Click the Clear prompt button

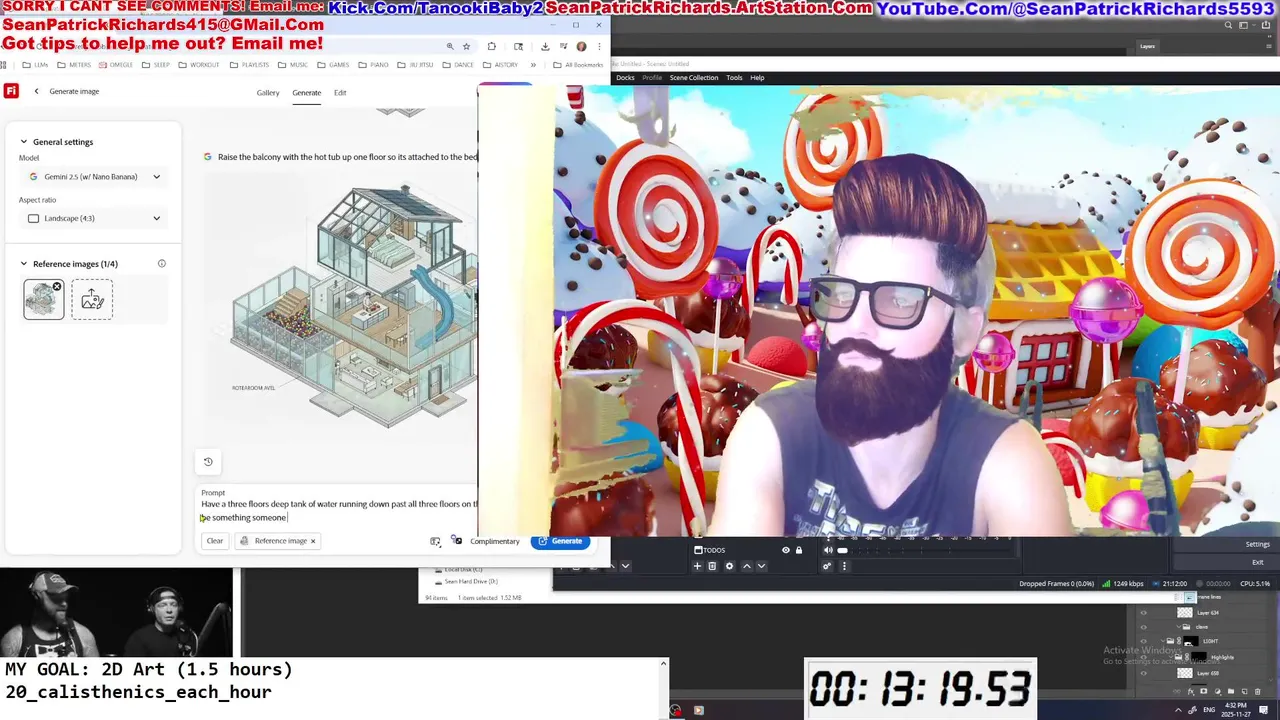(x=215, y=541)
